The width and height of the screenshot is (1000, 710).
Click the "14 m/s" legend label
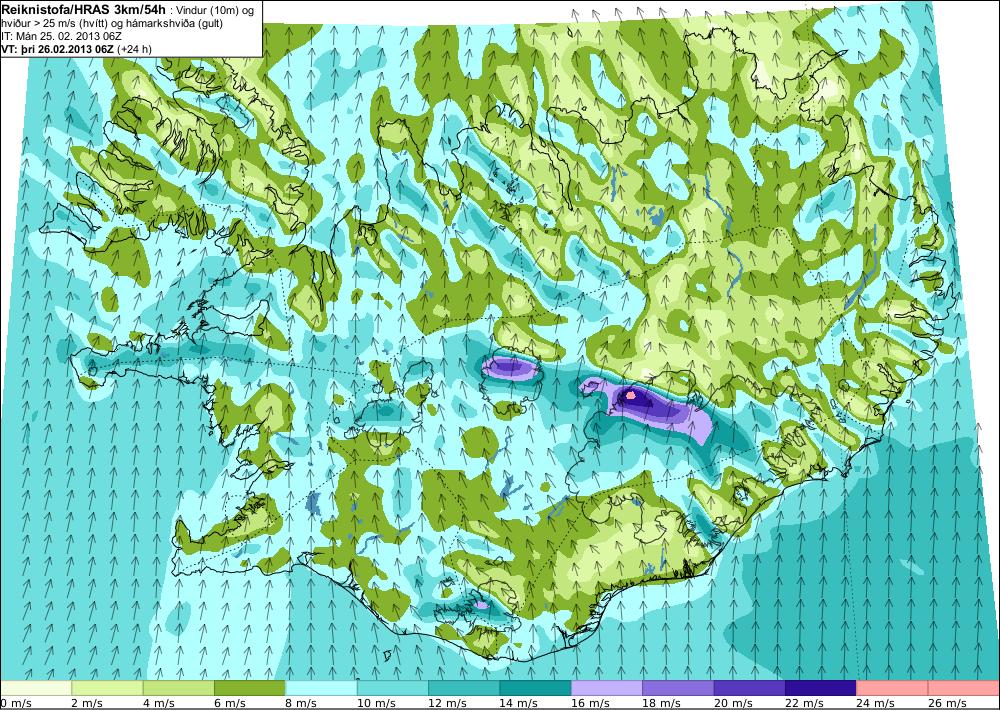519,703
